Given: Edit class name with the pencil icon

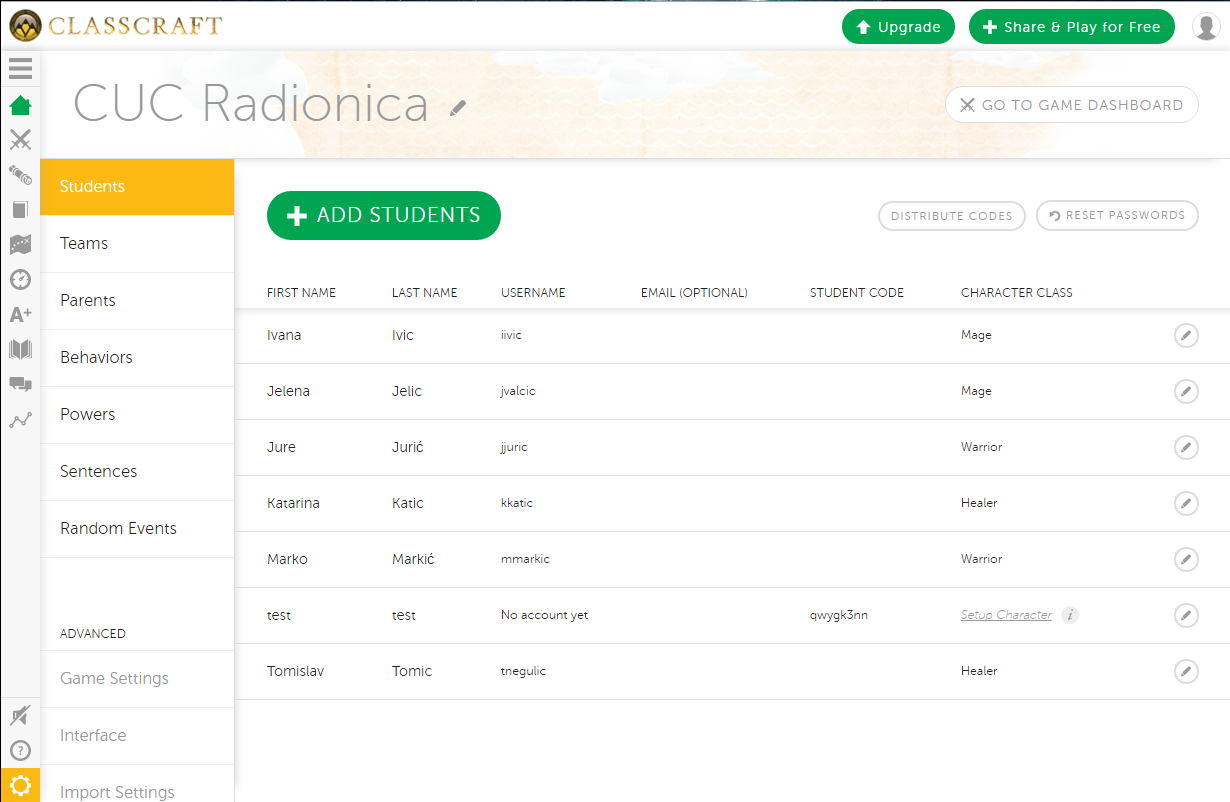Looking at the screenshot, I should 458,108.
